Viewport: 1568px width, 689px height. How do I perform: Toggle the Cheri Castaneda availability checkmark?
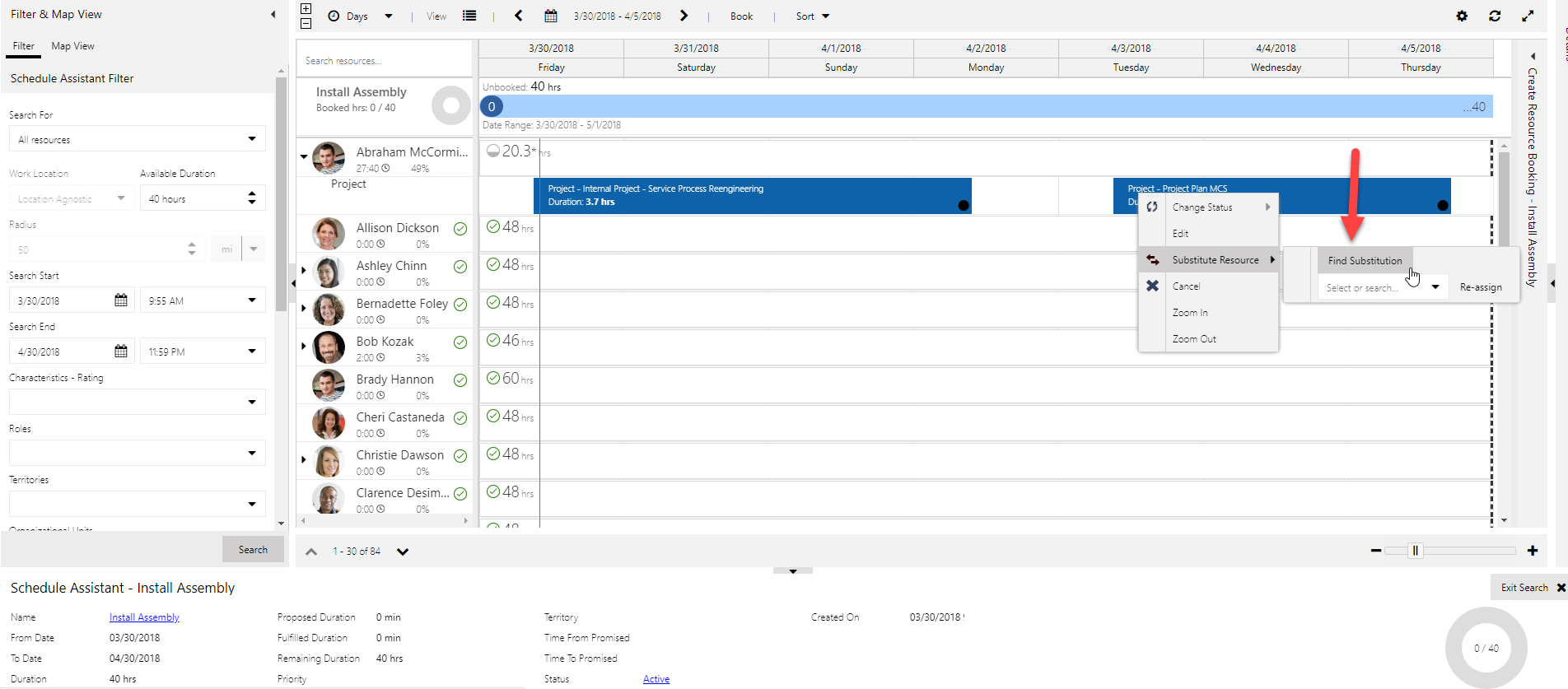pos(460,418)
